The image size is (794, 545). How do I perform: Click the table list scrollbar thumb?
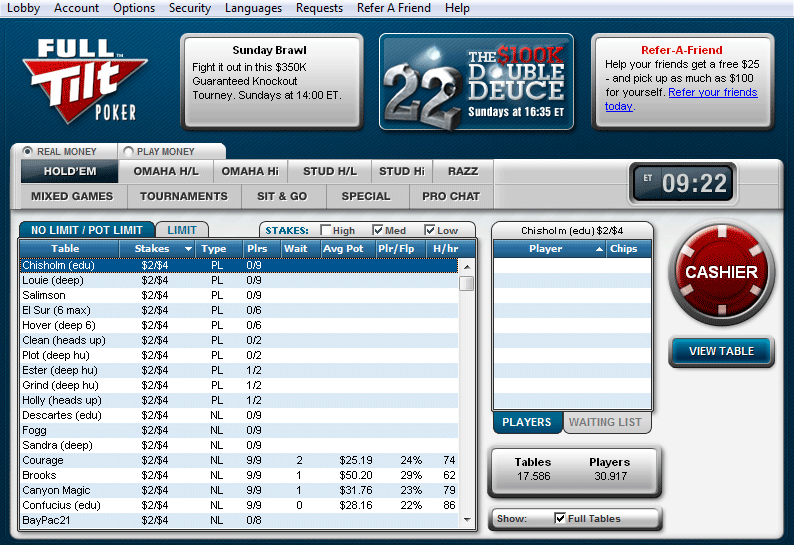coord(467,283)
